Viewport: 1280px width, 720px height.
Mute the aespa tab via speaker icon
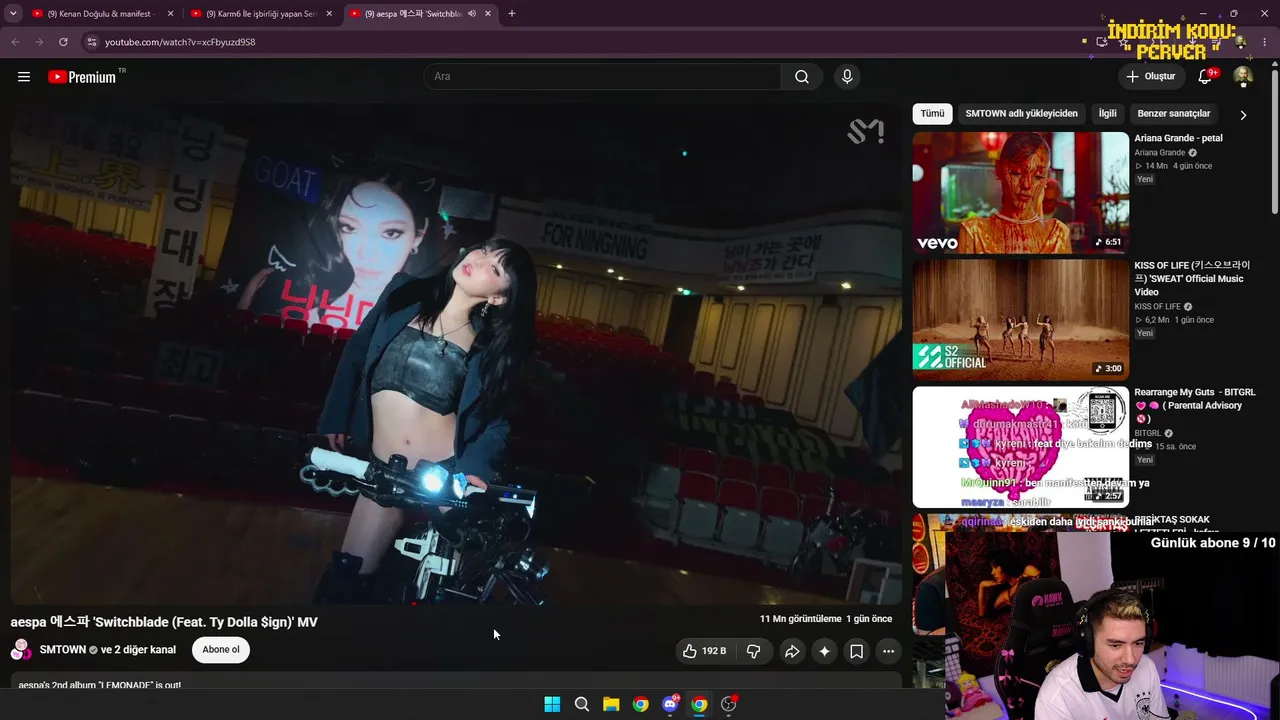471,14
